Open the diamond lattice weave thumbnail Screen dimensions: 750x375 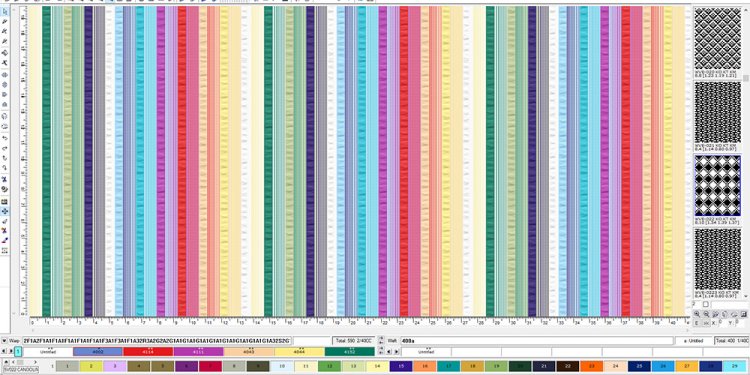tap(717, 38)
